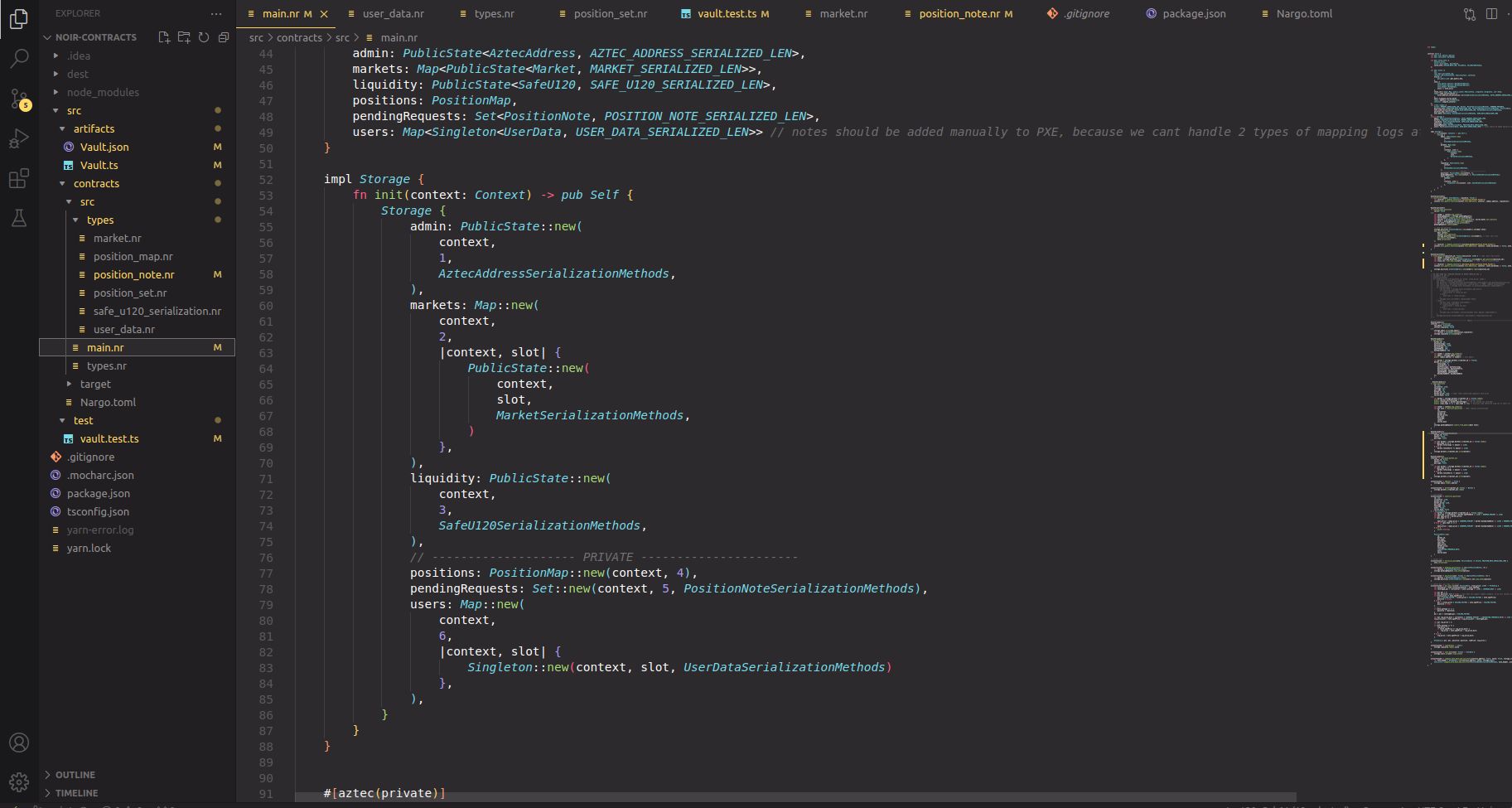Click New File icon in explorer header
Image resolution: width=1512 pixels, height=808 pixels.
pos(164,37)
